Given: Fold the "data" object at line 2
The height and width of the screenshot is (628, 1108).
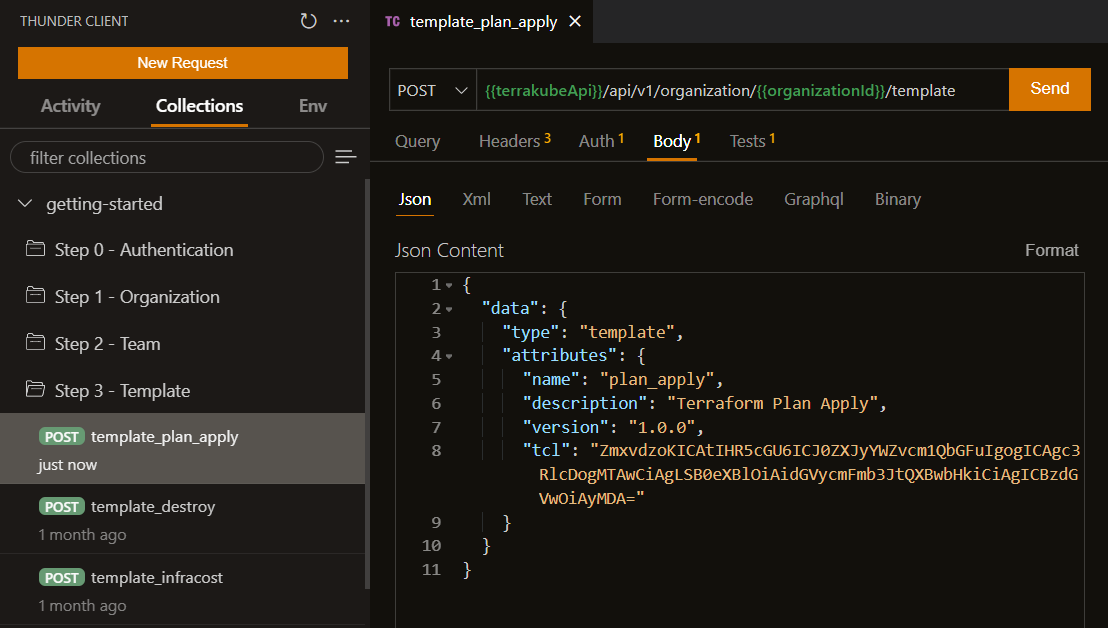Looking at the screenshot, I should pos(449,310).
